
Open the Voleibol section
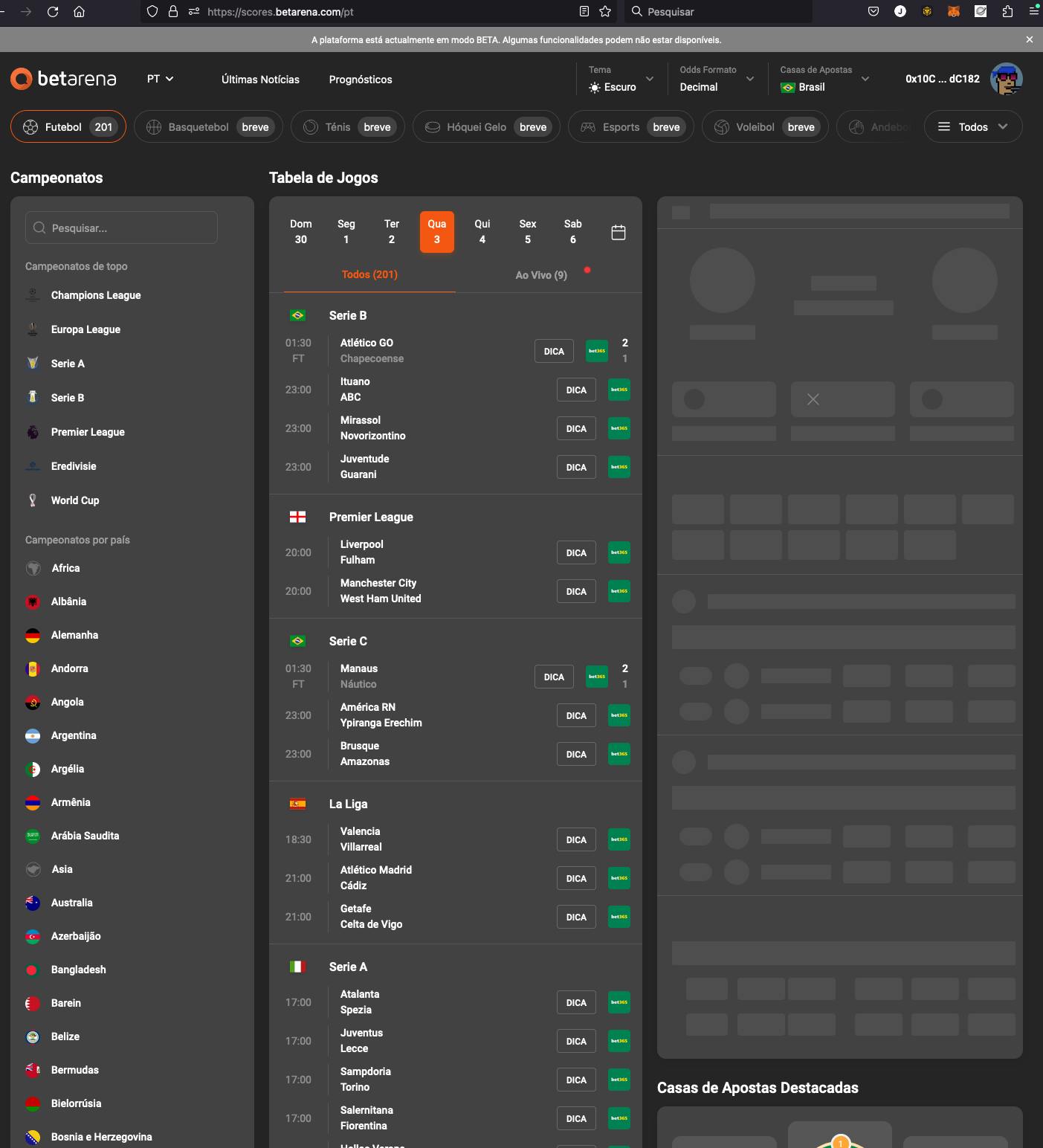(x=764, y=126)
